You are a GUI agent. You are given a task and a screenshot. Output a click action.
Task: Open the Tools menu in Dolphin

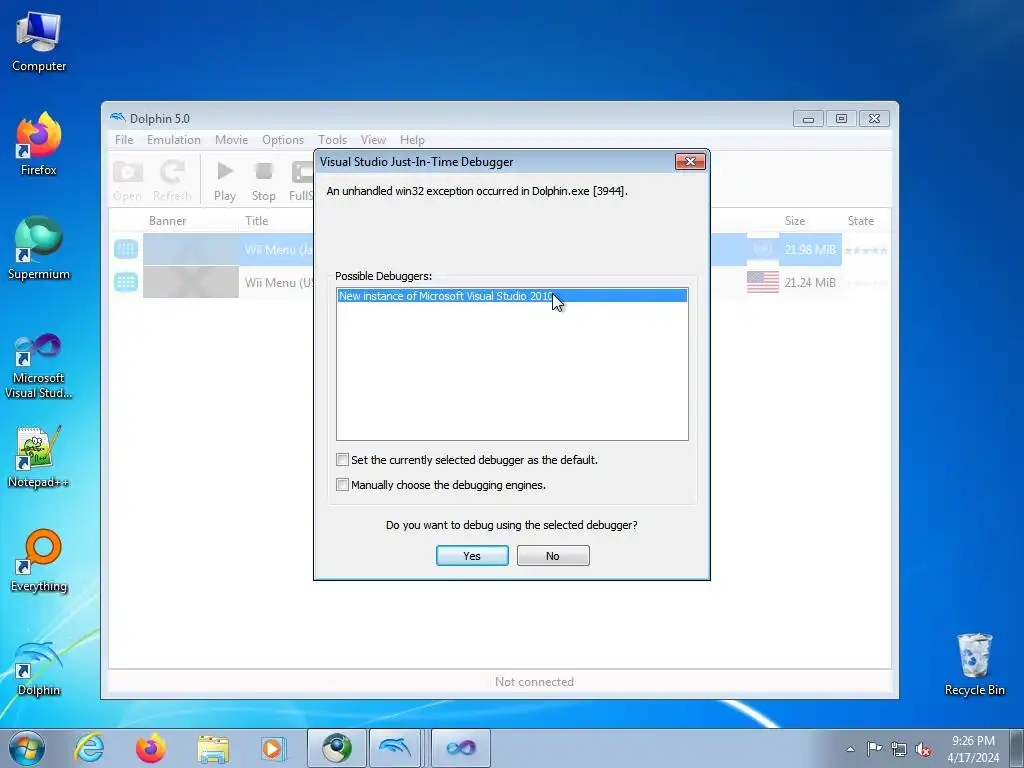coord(332,140)
